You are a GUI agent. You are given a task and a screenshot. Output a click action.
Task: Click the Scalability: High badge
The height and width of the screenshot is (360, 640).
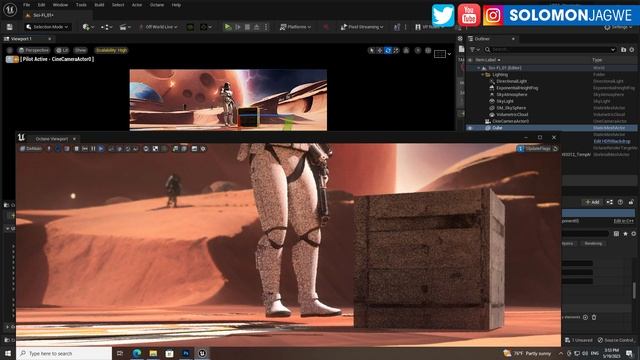point(111,50)
